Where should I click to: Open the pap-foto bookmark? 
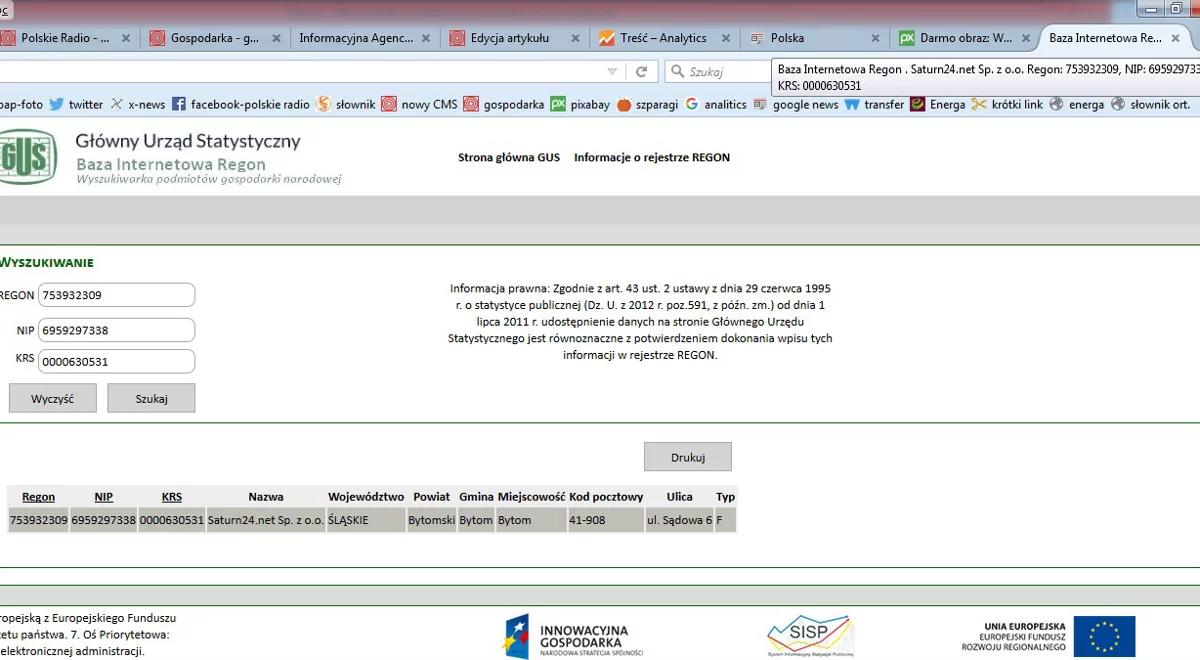[x=21, y=104]
